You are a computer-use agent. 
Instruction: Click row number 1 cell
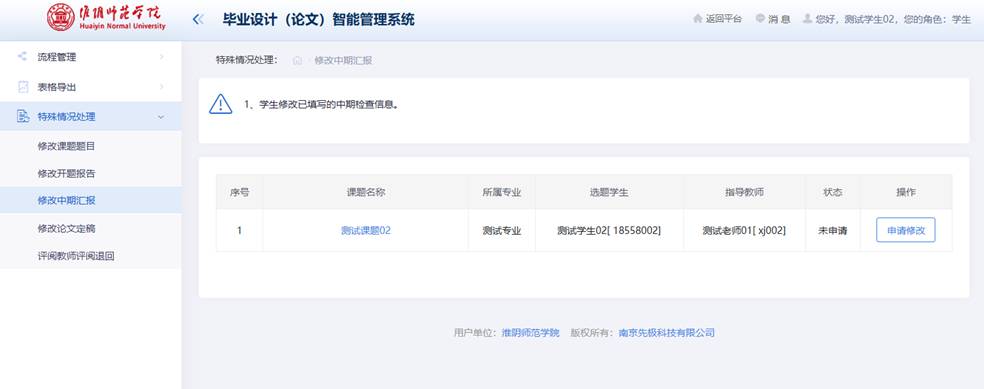239,230
